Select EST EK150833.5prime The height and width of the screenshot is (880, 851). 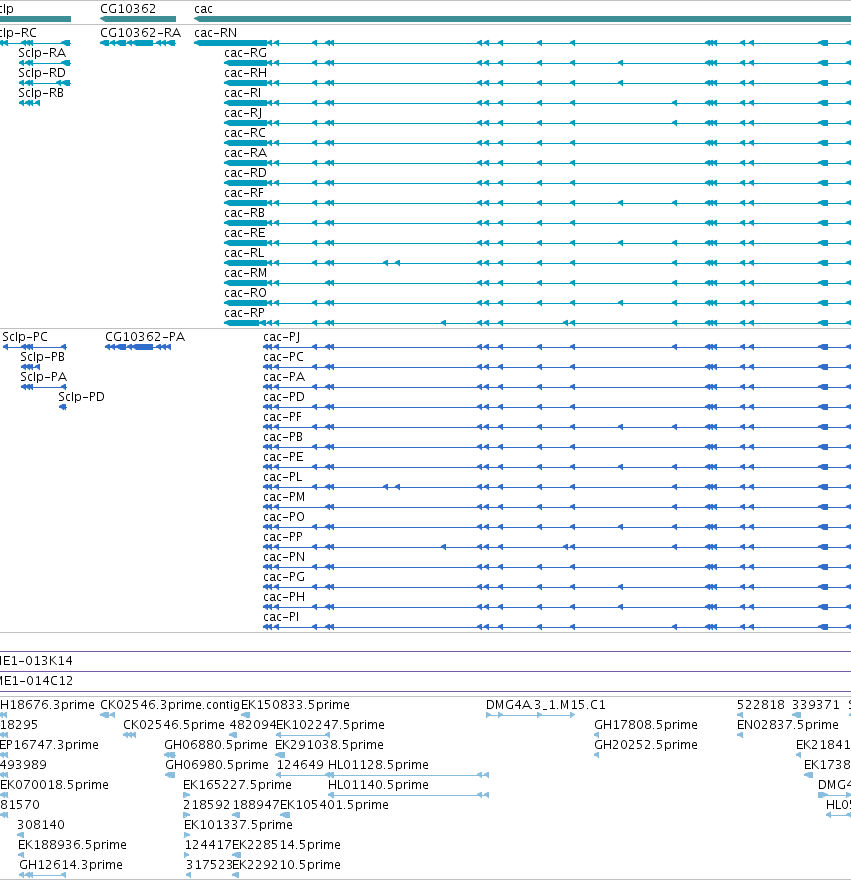[295, 704]
